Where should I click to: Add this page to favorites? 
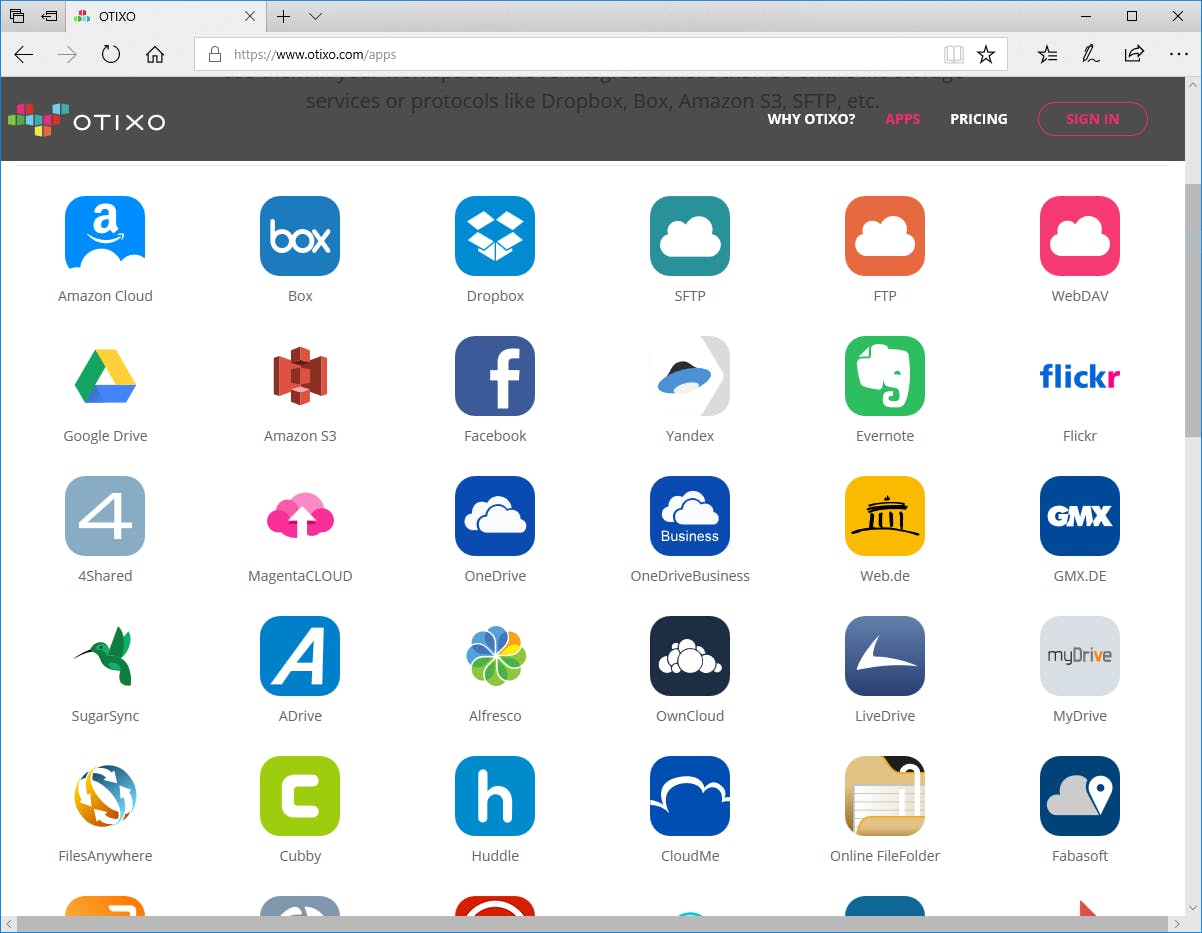pos(986,55)
